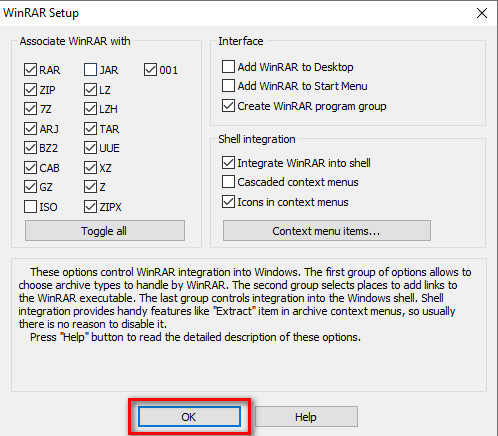Untick the 001 archive type
The width and height of the screenshot is (498, 436).
point(150,70)
